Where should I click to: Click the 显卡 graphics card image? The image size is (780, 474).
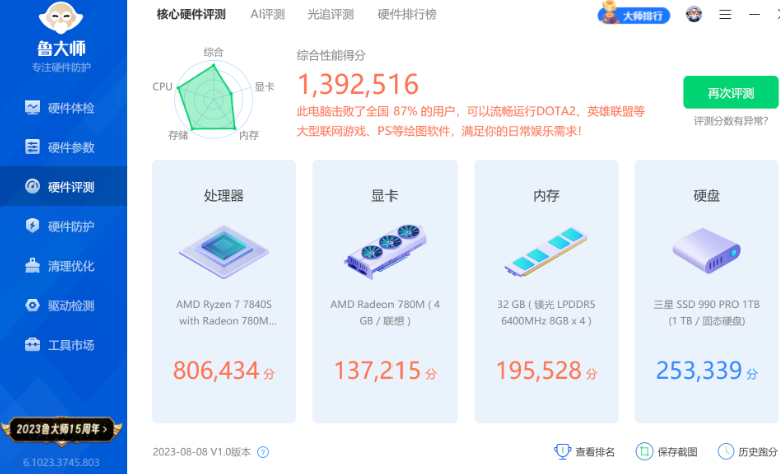(385, 251)
